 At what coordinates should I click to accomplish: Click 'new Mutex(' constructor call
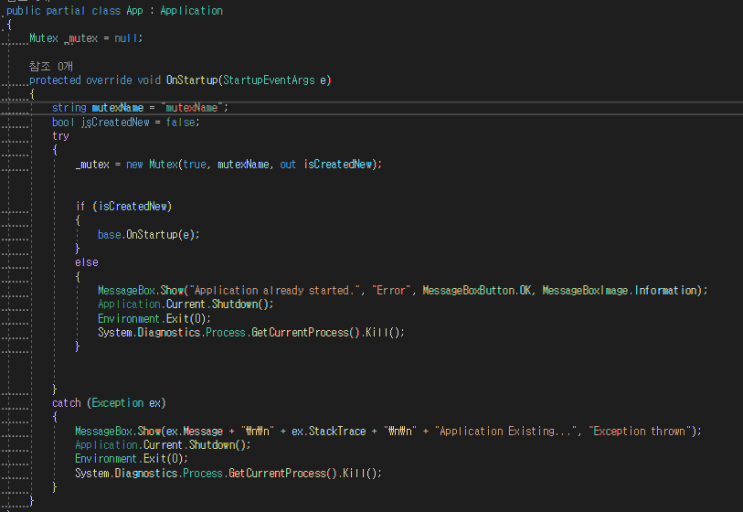[153, 164]
